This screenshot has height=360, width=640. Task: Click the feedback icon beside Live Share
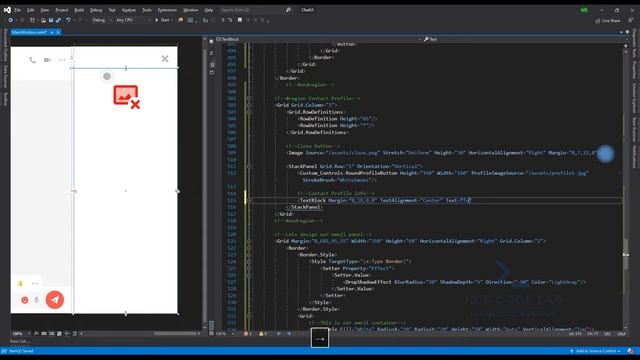631,20
